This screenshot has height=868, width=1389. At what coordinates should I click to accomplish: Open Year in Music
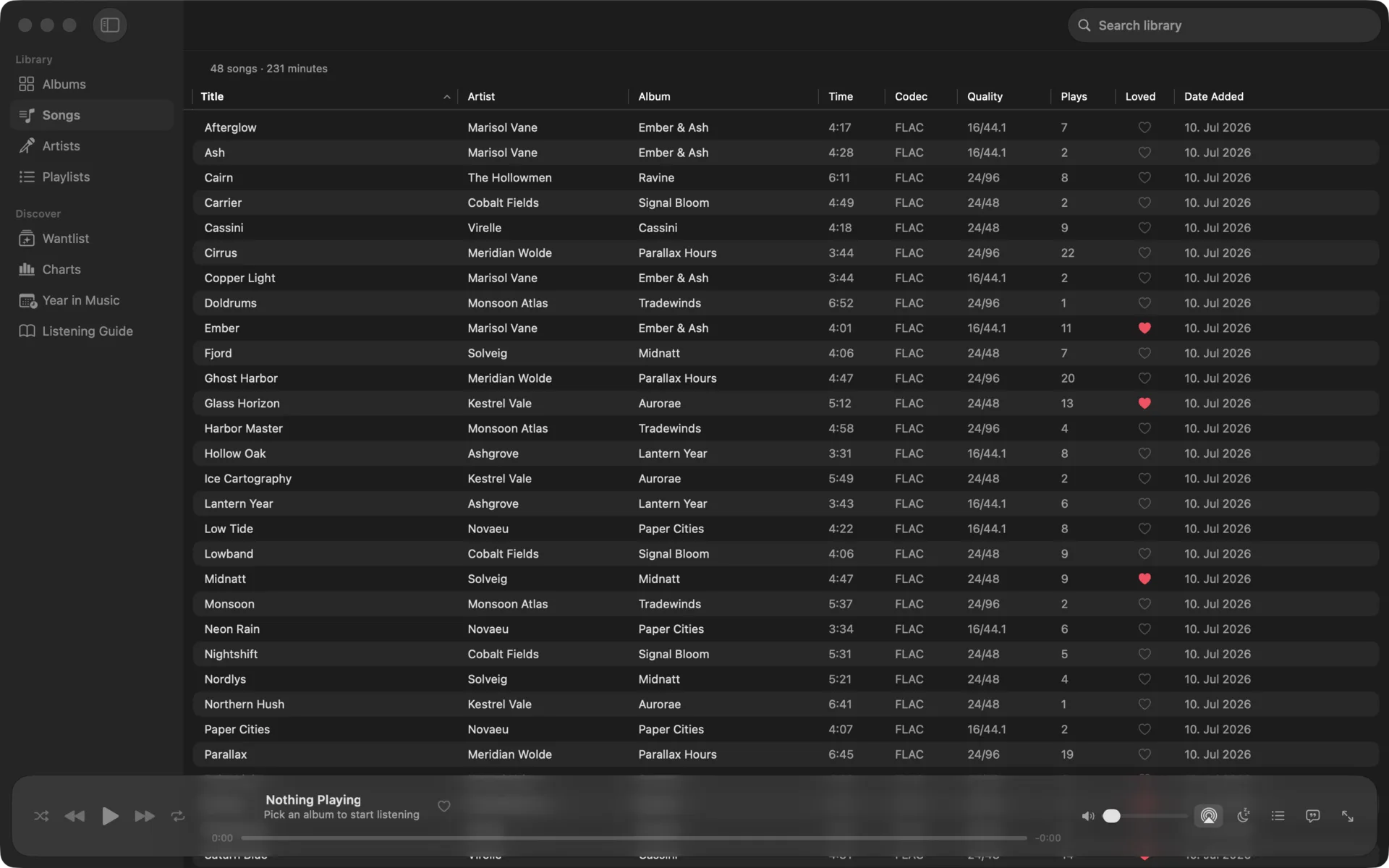(92, 301)
